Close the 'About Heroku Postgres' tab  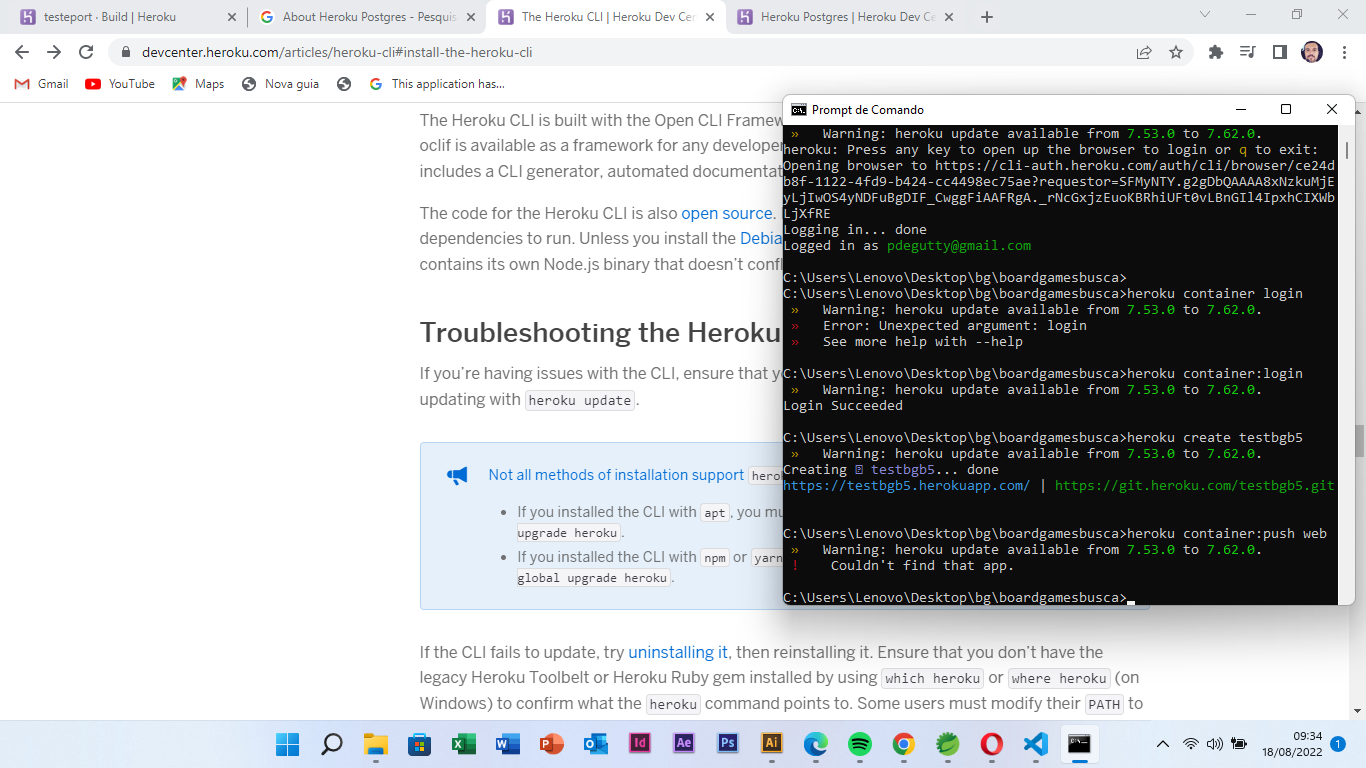[472, 17]
